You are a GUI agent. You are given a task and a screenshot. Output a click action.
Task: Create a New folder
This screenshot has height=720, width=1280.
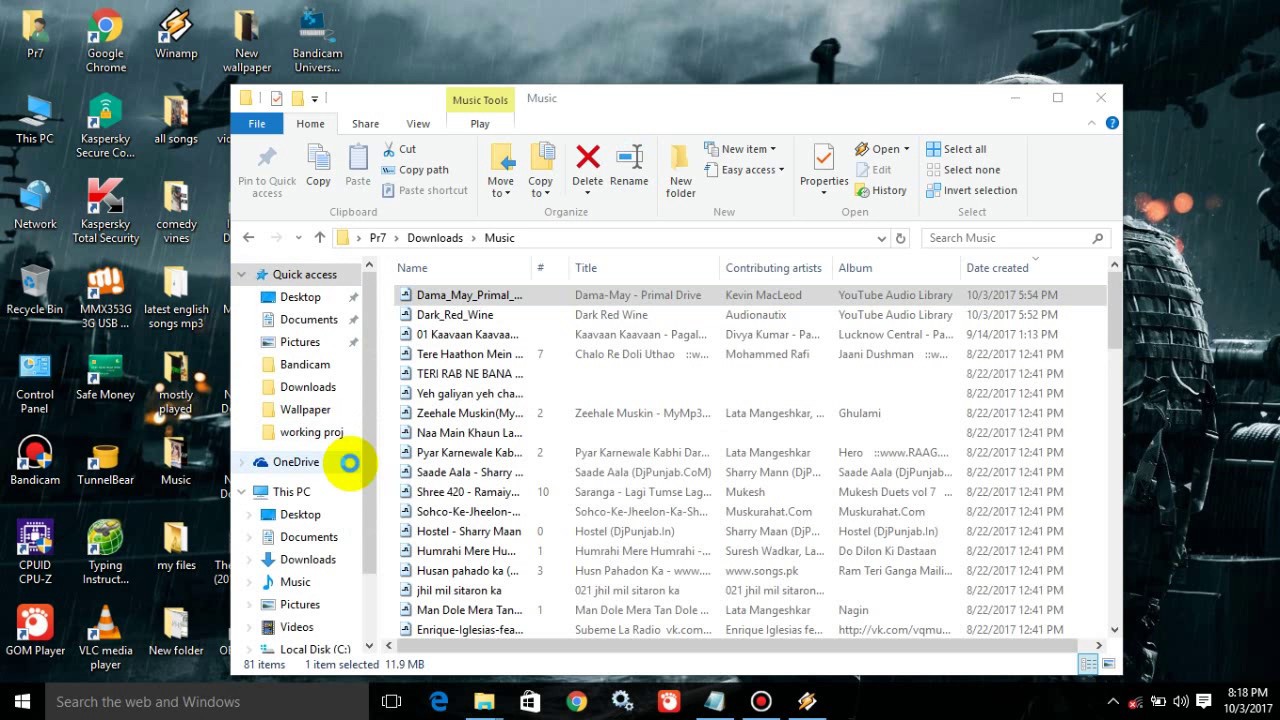681,170
